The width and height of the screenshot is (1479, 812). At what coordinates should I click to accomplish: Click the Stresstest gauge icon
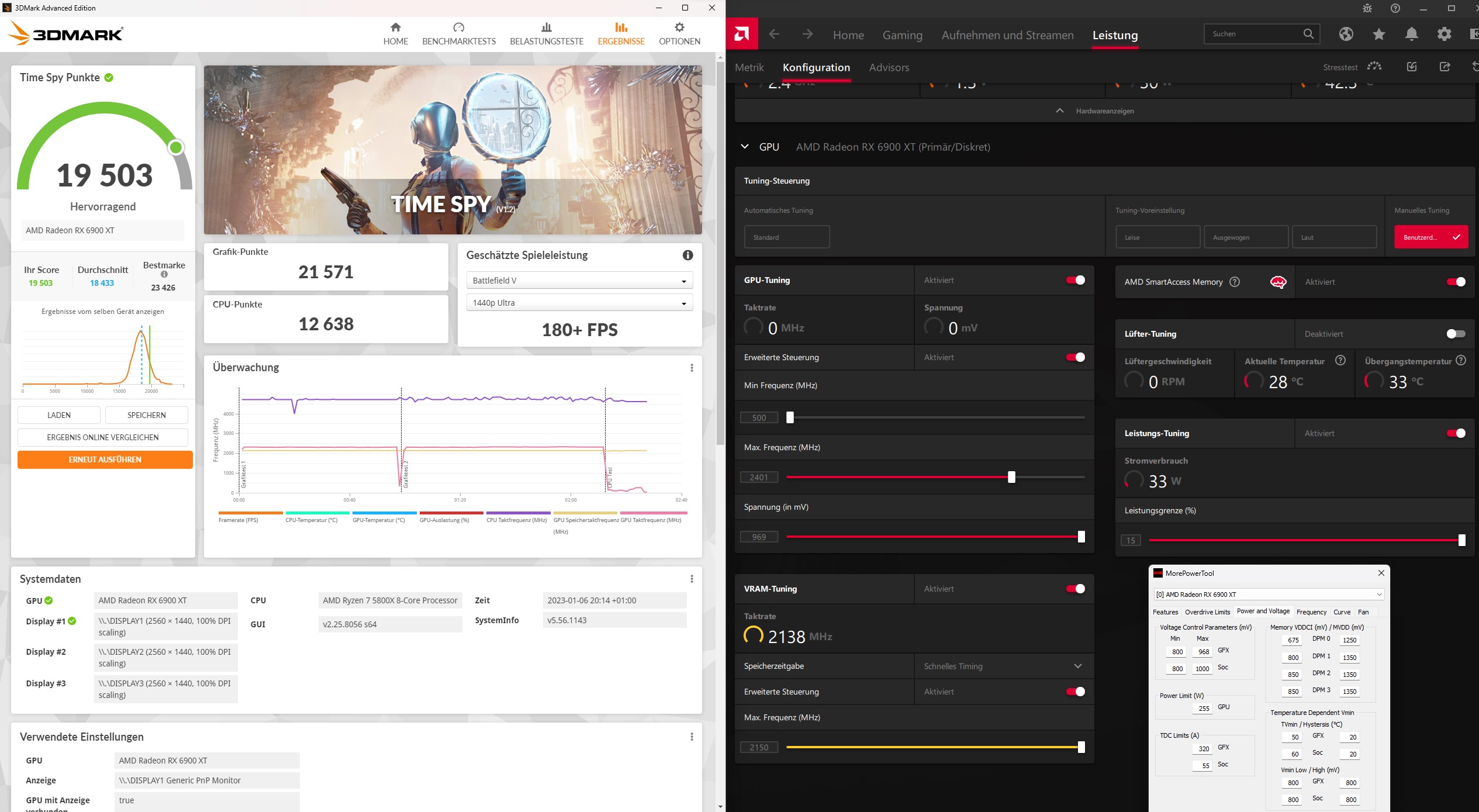click(x=1374, y=67)
